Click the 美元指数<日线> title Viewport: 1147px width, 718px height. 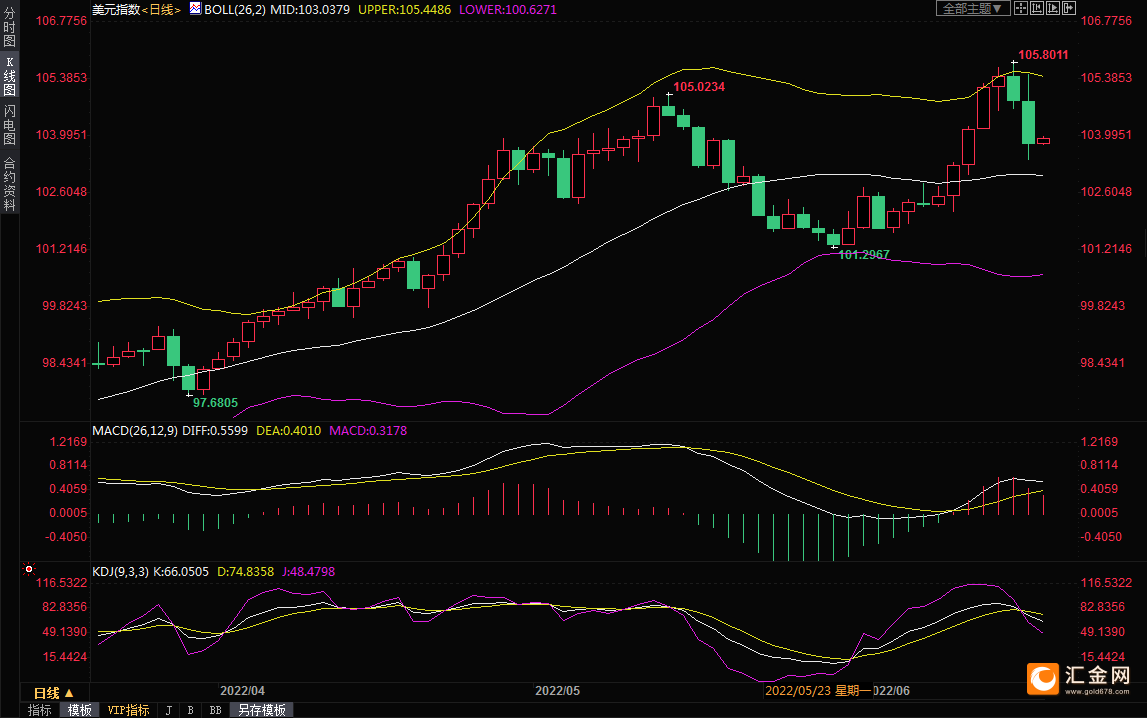[136, 10]
